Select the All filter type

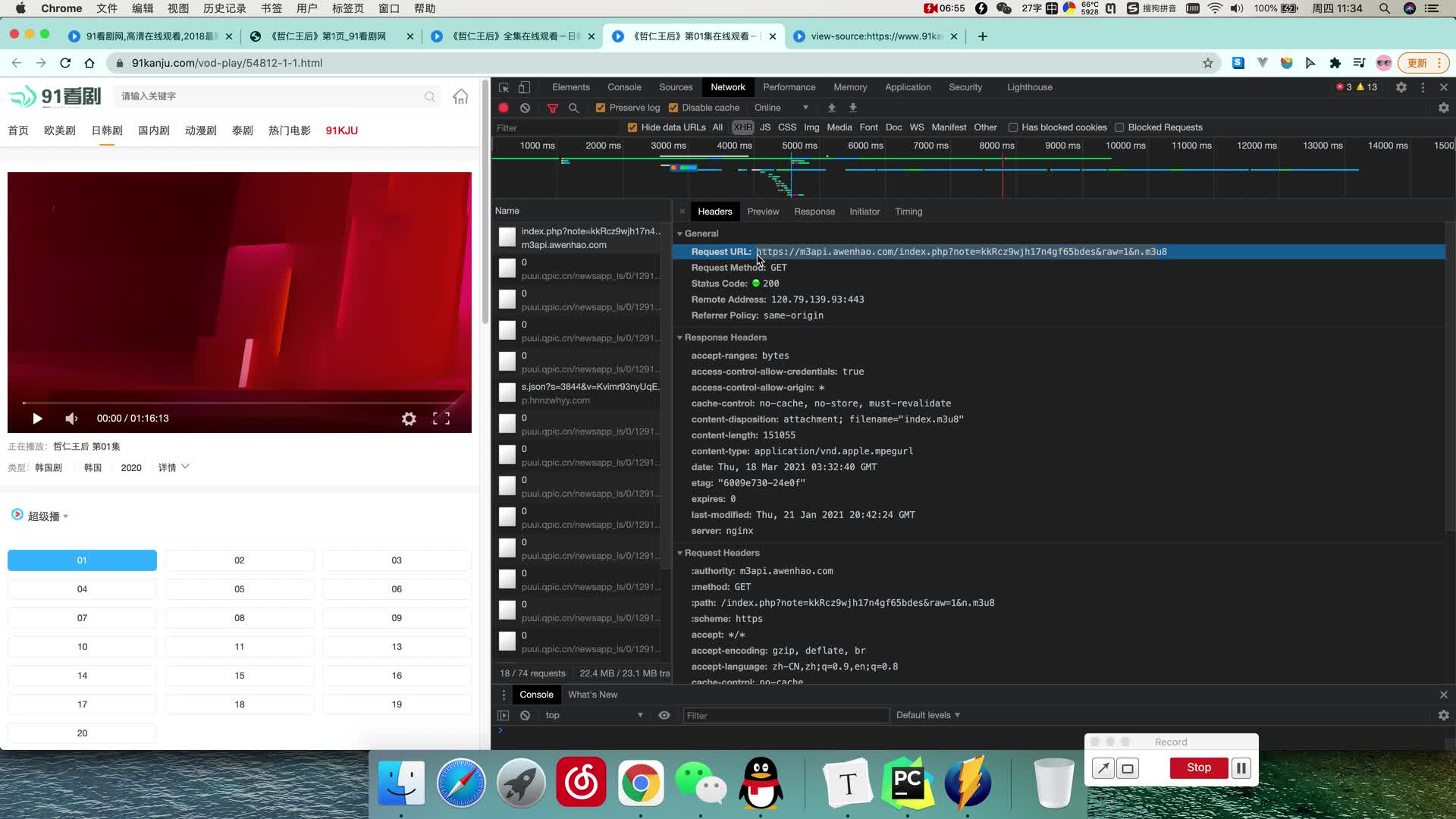click(x=717, y=127)
